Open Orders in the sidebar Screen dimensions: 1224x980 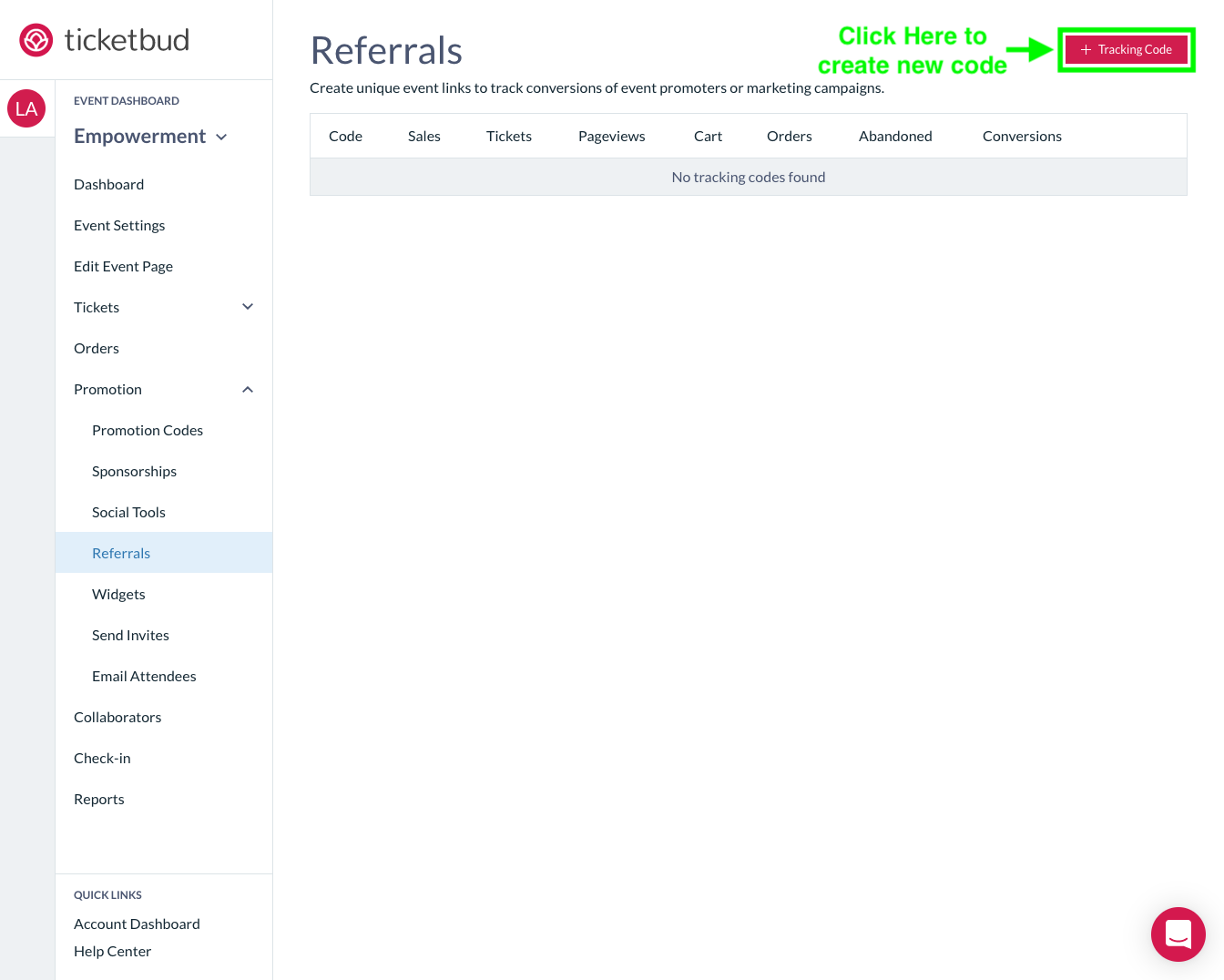point(97,348)
